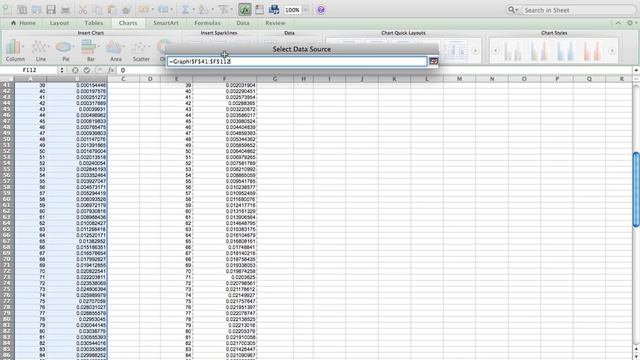Select the Format Painter brush icon
This screenshot has height=360, width=640.
point(126,9)
